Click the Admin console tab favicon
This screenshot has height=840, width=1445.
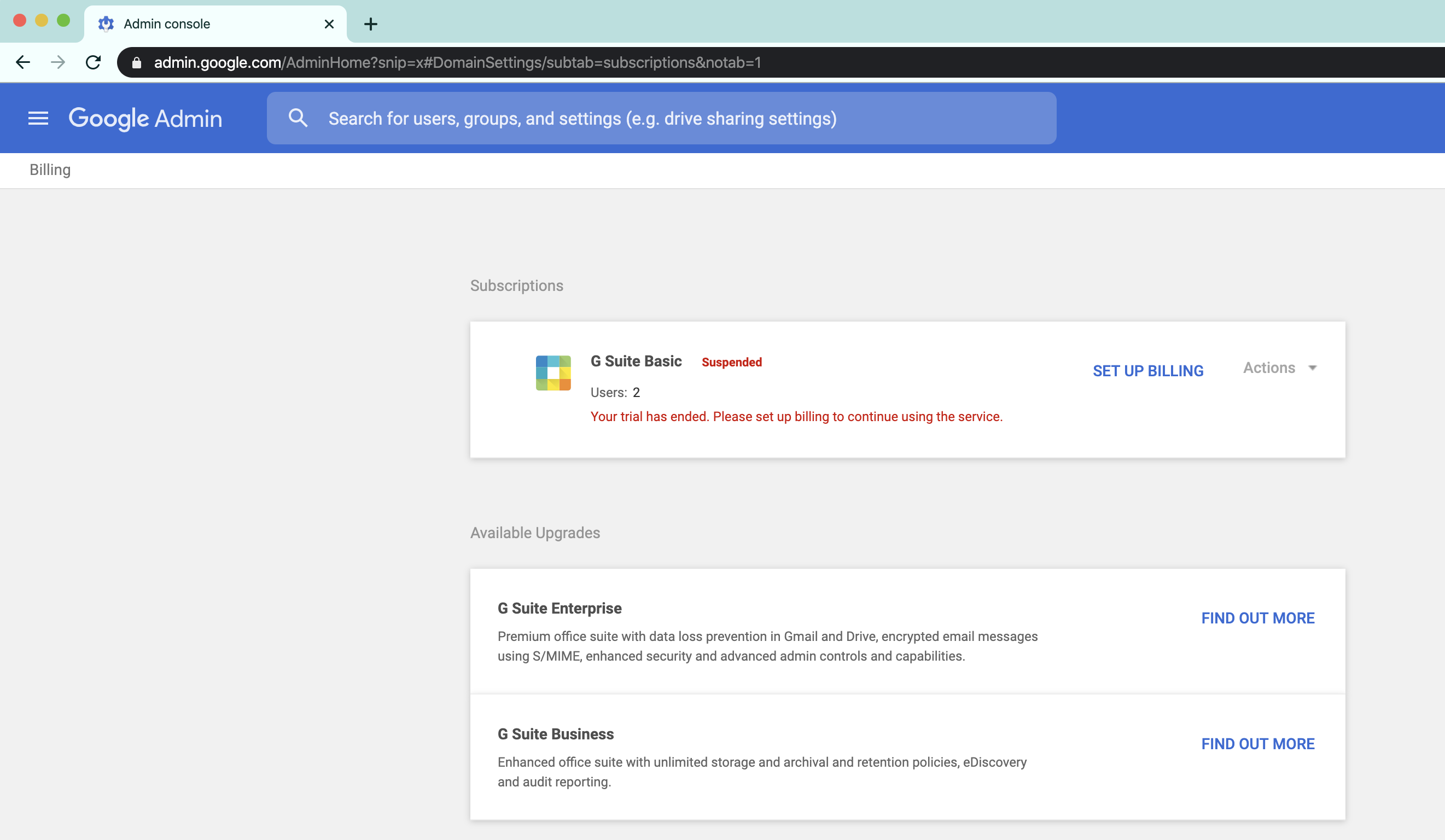point(106,24)
